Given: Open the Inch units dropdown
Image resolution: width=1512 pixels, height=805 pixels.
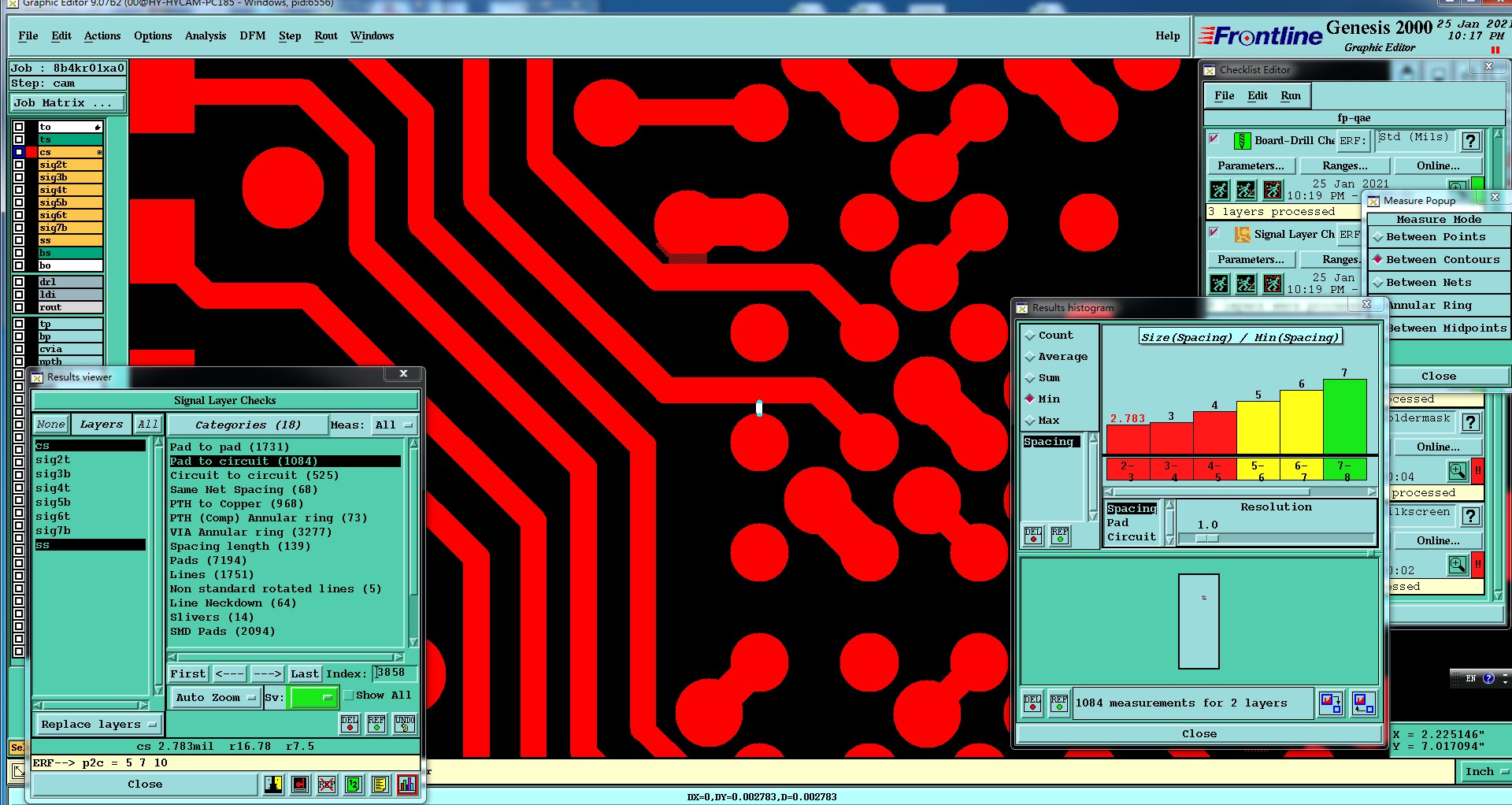Looking at the screenshot, I should click(1486, 772).
